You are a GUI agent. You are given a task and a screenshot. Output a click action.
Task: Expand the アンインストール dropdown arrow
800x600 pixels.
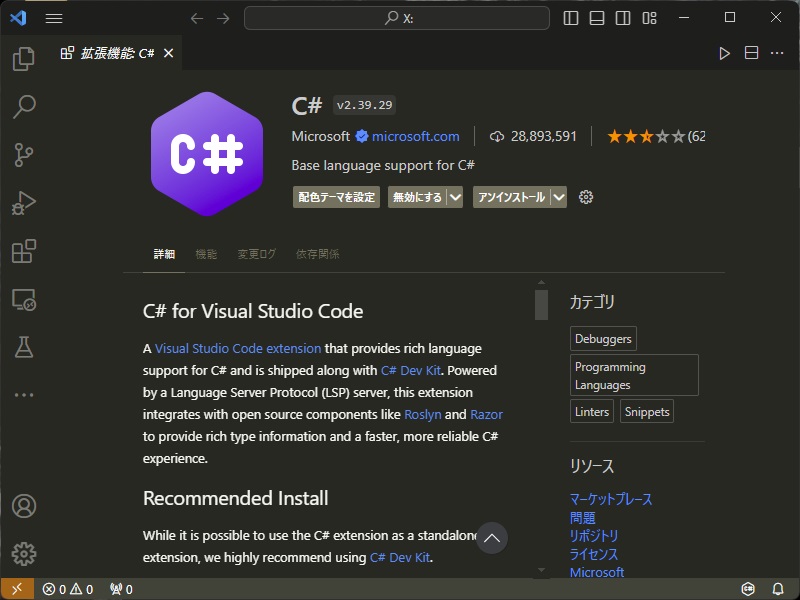coord(559,197)
